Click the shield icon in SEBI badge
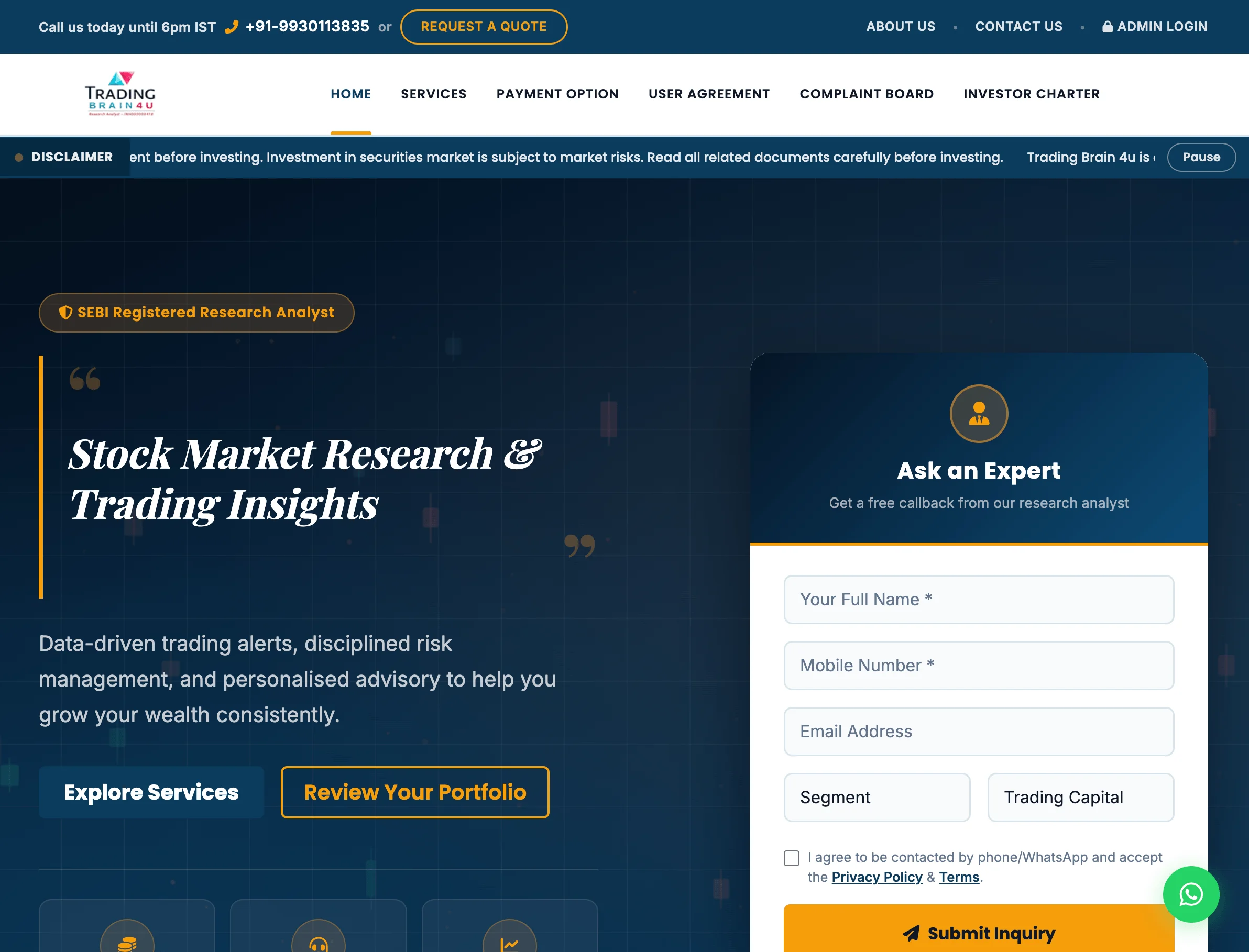 pos(66,312)
